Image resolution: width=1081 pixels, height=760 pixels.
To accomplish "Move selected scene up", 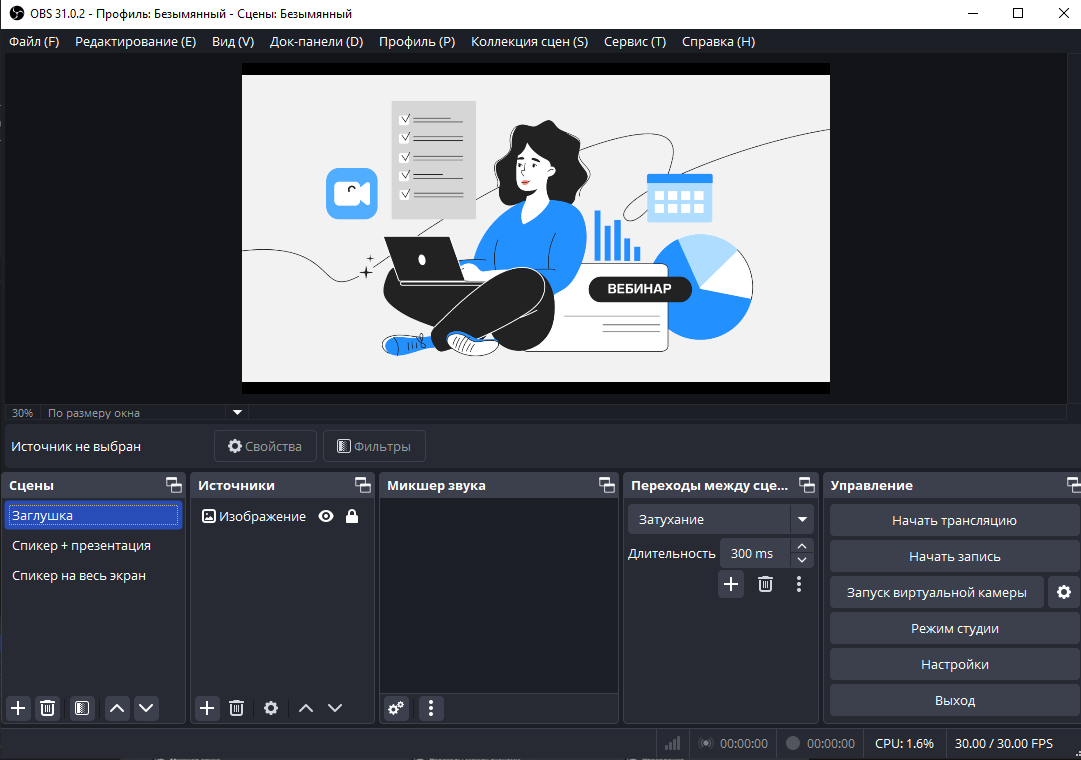I will point(117,708).
